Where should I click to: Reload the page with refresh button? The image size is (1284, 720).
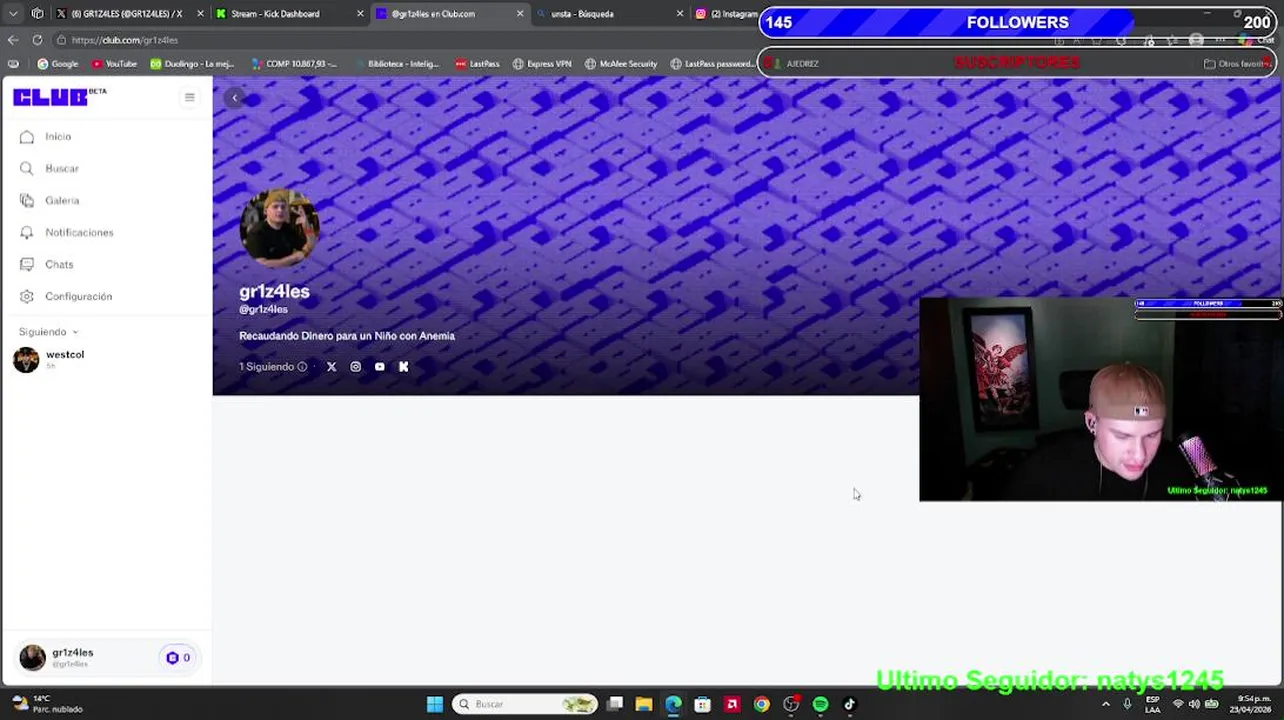point(37,40)
